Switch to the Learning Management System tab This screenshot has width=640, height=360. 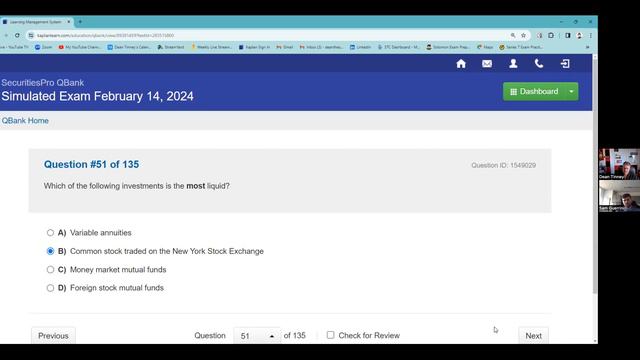pos(36,22)
